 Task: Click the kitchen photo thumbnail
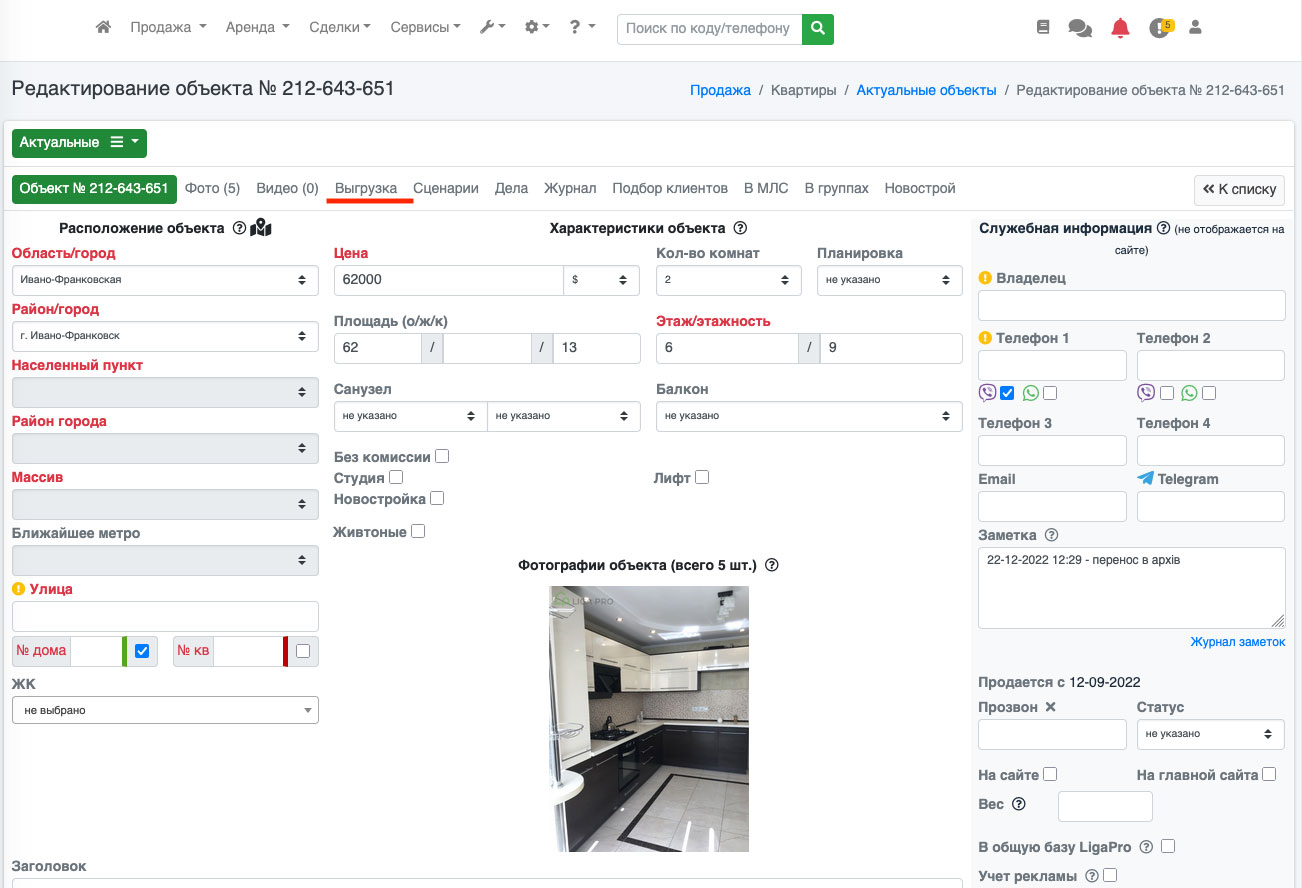(649, 718)
